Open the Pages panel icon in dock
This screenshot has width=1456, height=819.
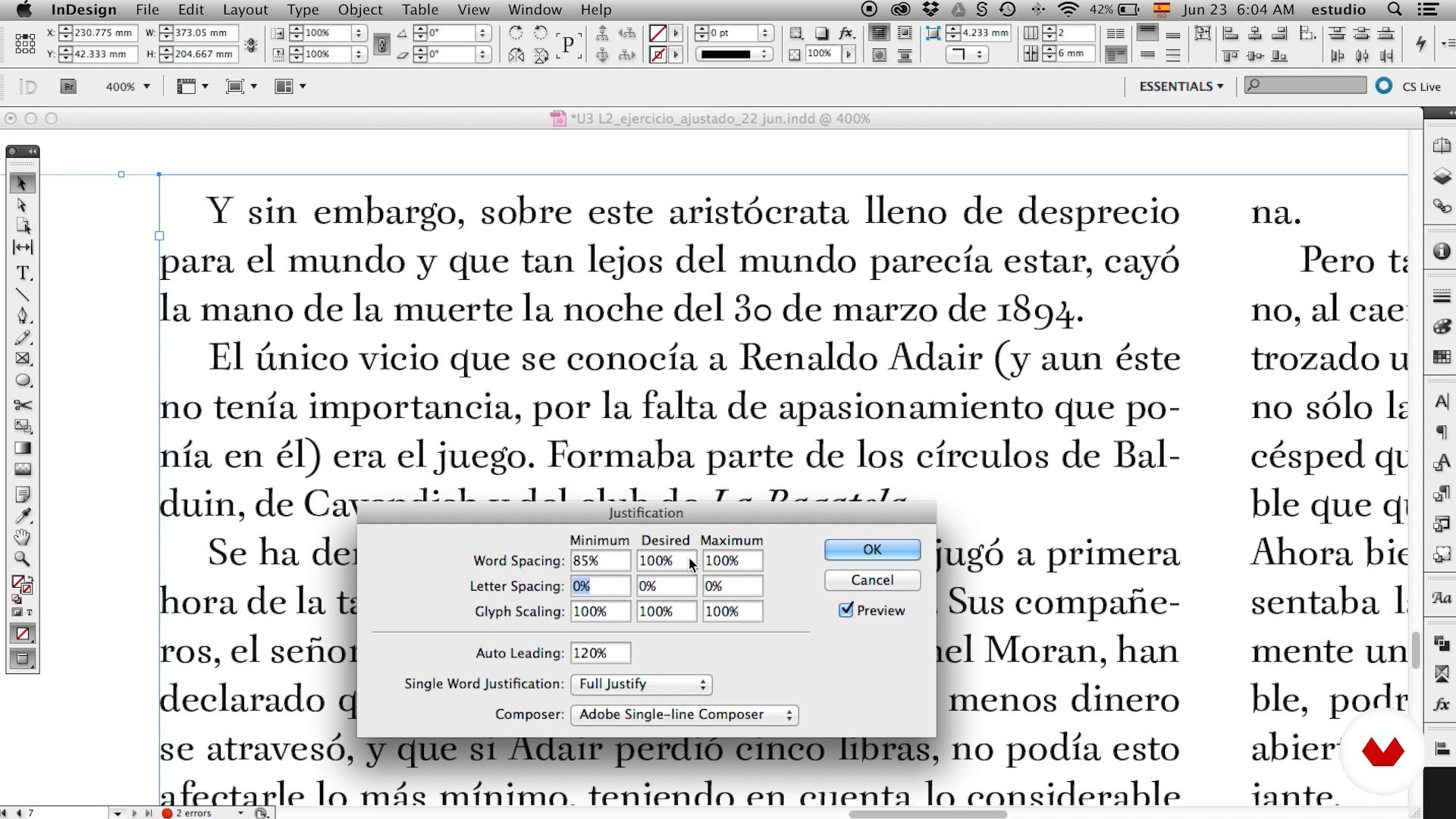[x=1442, y=146]
